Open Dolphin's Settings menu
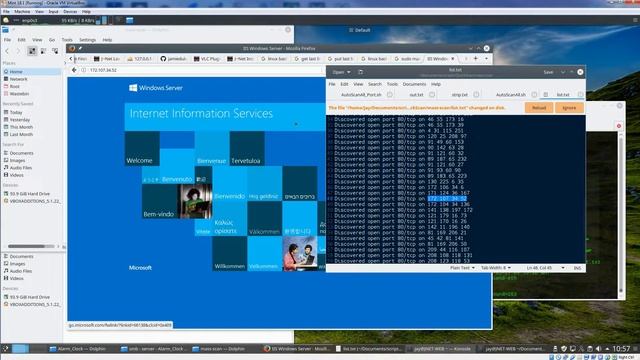The height and width of the screenshot is (360, 640). pos(87,40)
